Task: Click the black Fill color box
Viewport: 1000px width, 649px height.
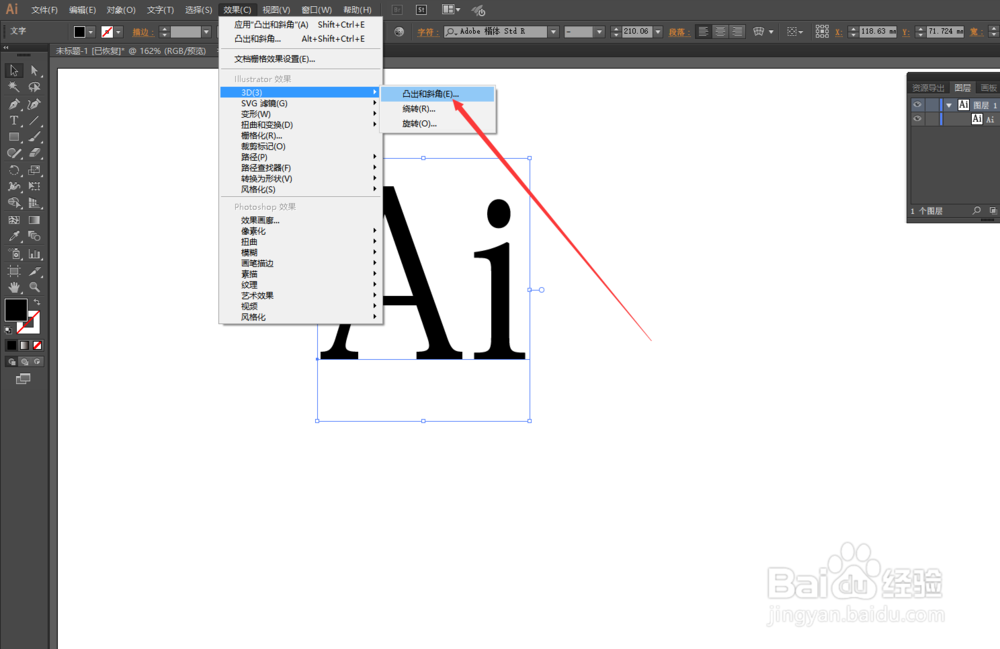Action: 16,310
